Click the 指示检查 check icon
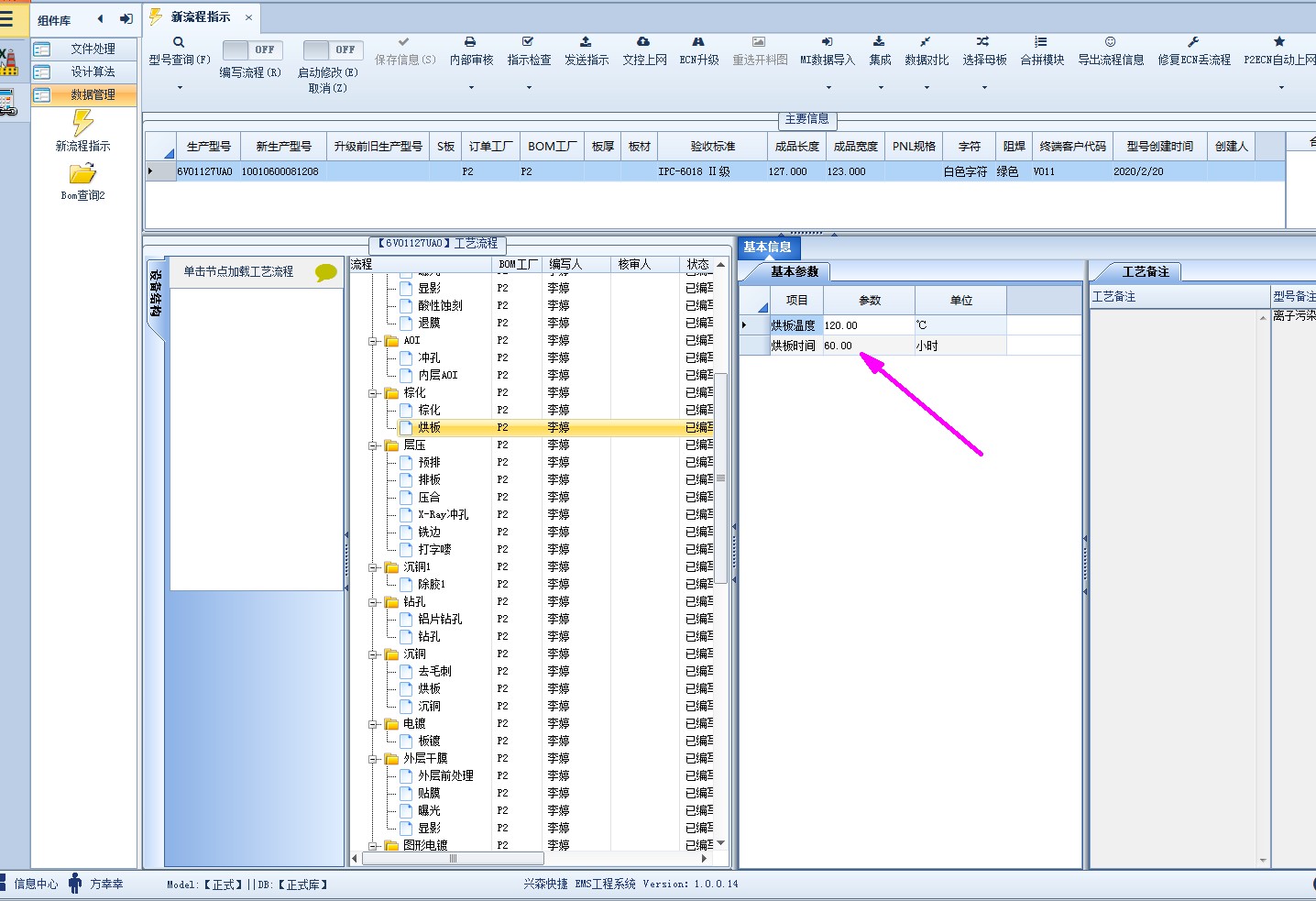The height and width of the screenshot is (901, 1316). tap(528, 42)
